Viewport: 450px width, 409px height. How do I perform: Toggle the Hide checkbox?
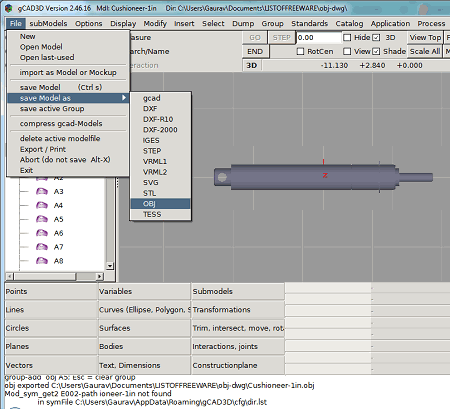pos(347,37)
